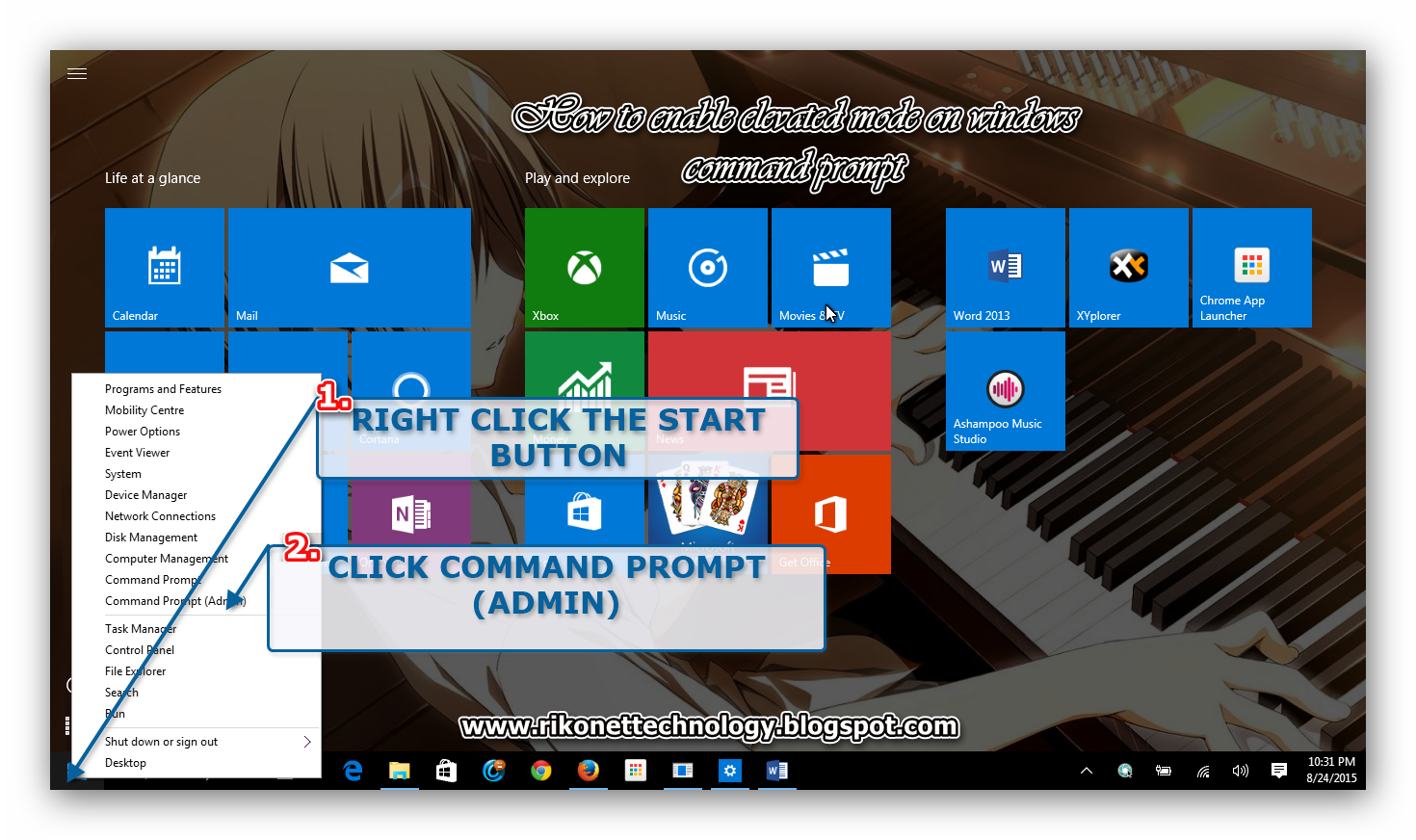The width and height of the screenshot is (1416, 840).
Task: Launch Word 2013 from its Start tile
Action: pyautogui.click(x=1005, y=267)
